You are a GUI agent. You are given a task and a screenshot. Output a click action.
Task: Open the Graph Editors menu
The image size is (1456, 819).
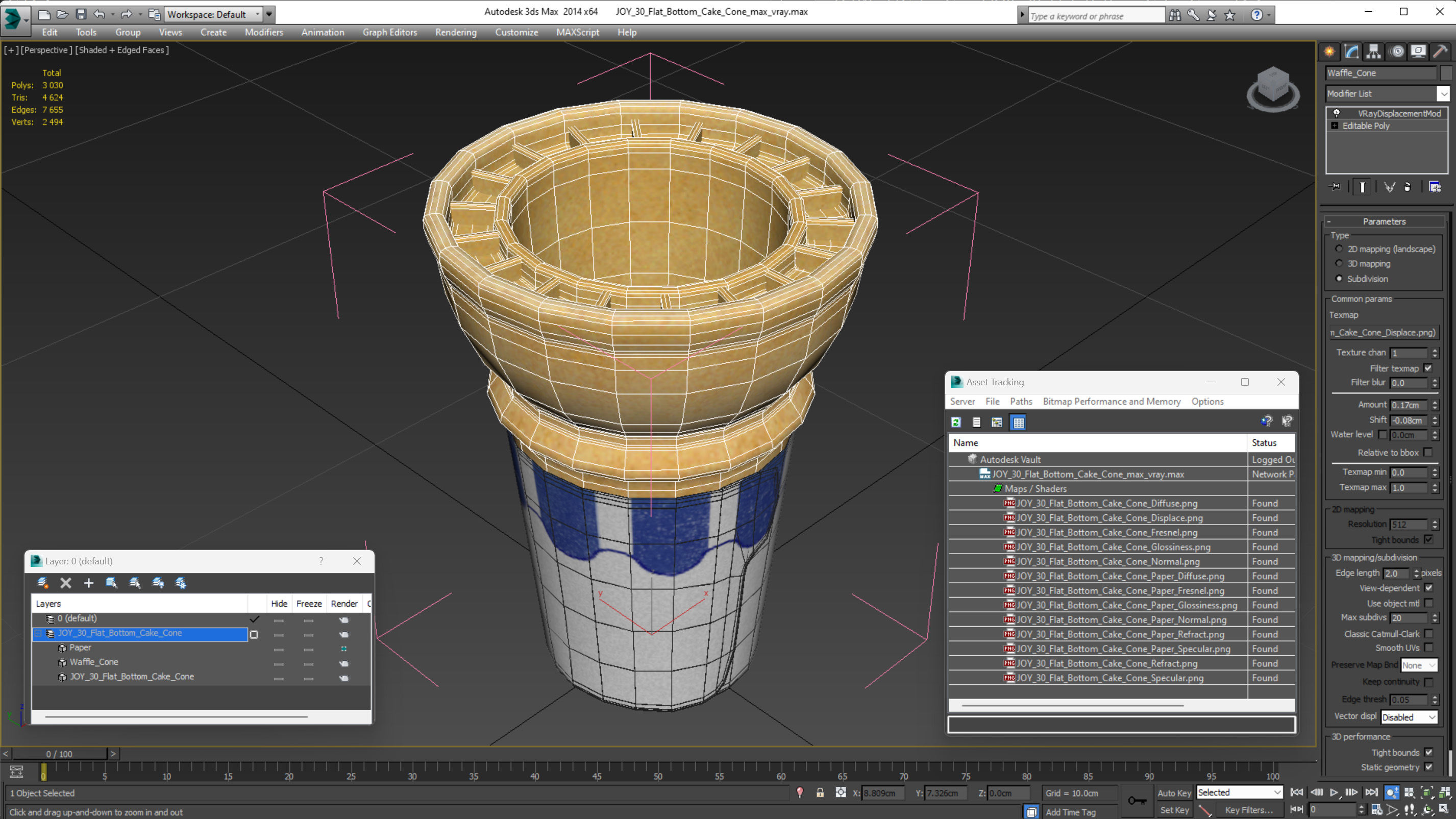coord(389,32)
